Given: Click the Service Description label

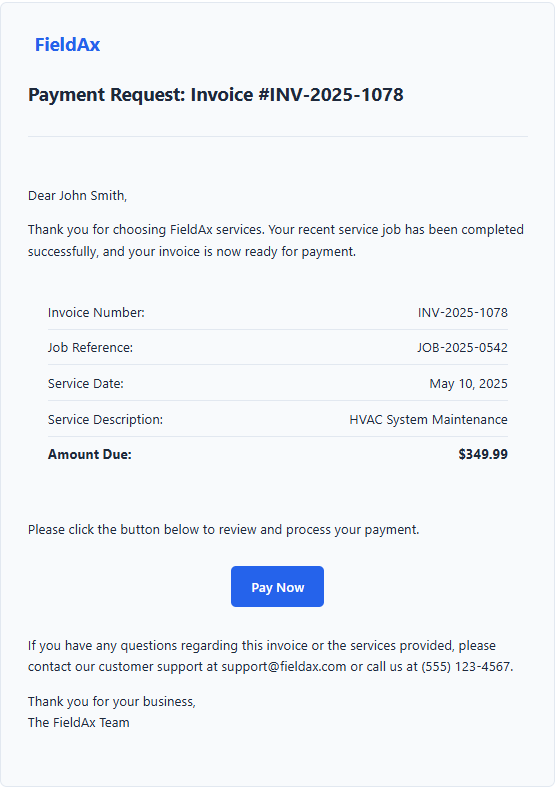Looking at the screenshot, I should 106,420.
